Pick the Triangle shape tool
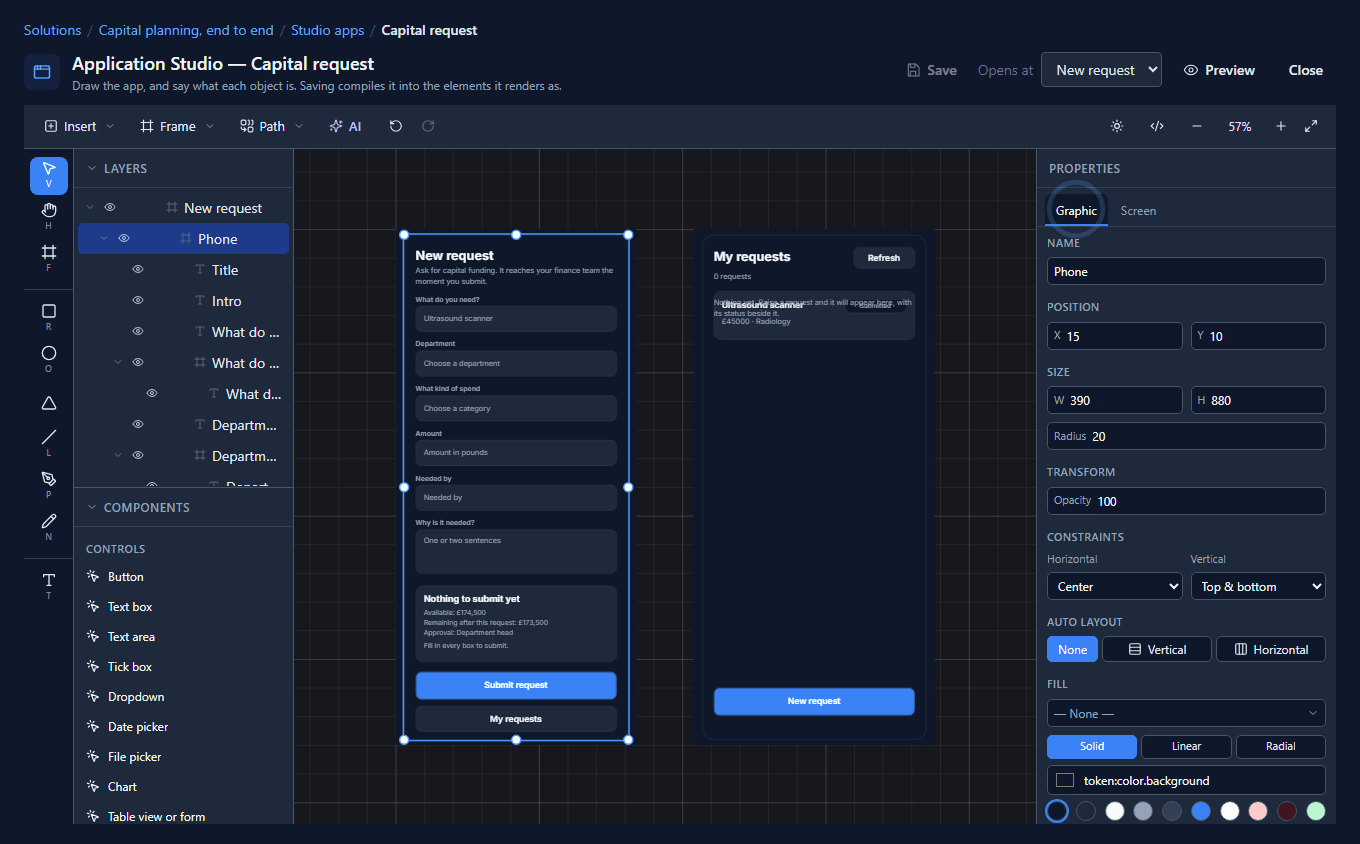This screenshot has width=1360, height=844. tap(49, 402)
